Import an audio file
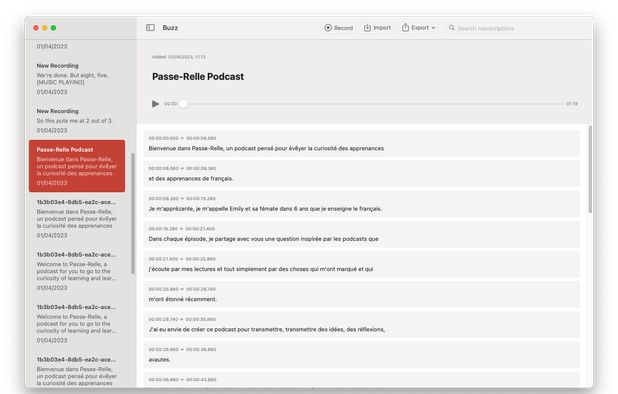Viewport: 618px width, 394px height. (x=377, y=28)
